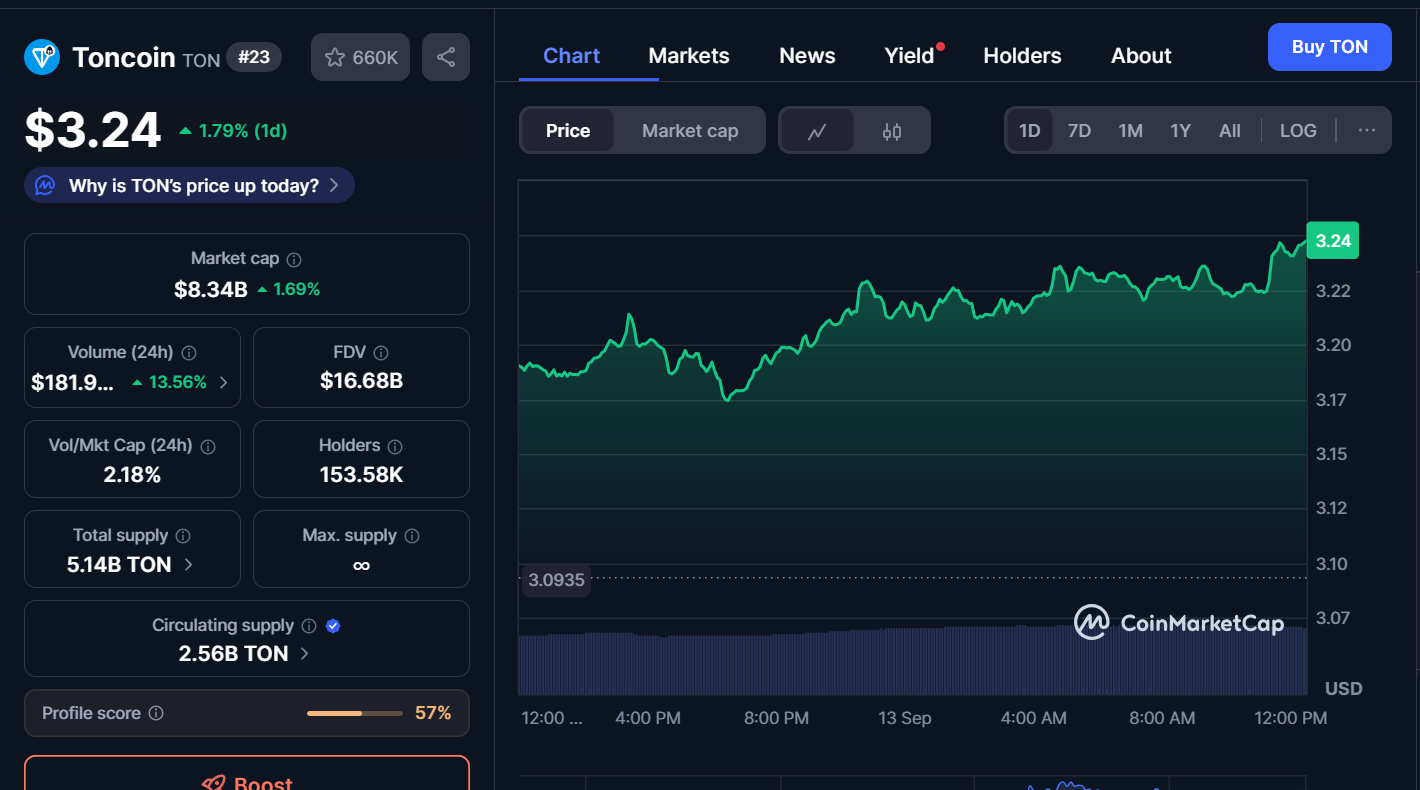Click the 8:00 PM time axis label
Screen dimensions: 1420x790
pyautogui.click(x=777, y=718)
